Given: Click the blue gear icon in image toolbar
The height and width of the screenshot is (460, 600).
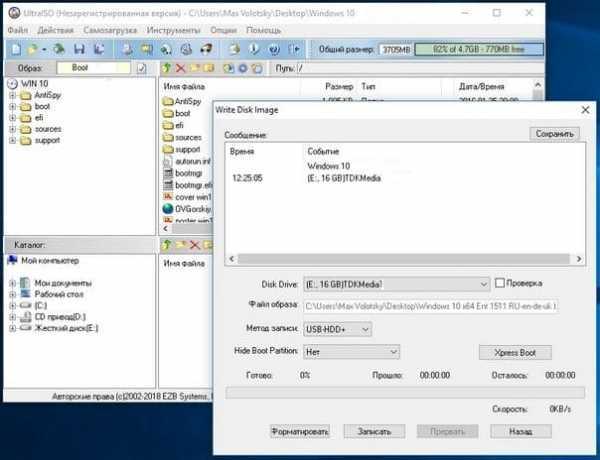Looking at the screenshot, I should (243, 69).
